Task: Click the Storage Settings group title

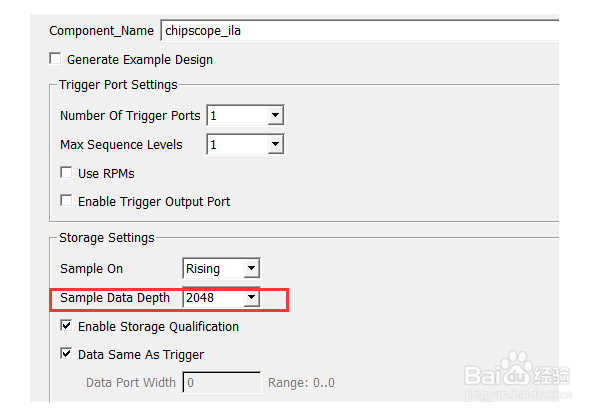Action: click(x=107, y=238)
